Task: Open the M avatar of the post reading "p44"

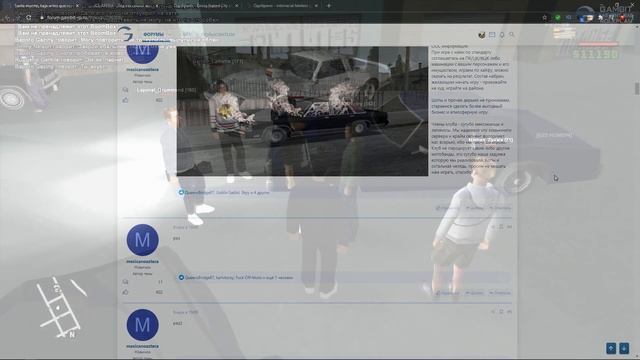Action: pos(142,240)
